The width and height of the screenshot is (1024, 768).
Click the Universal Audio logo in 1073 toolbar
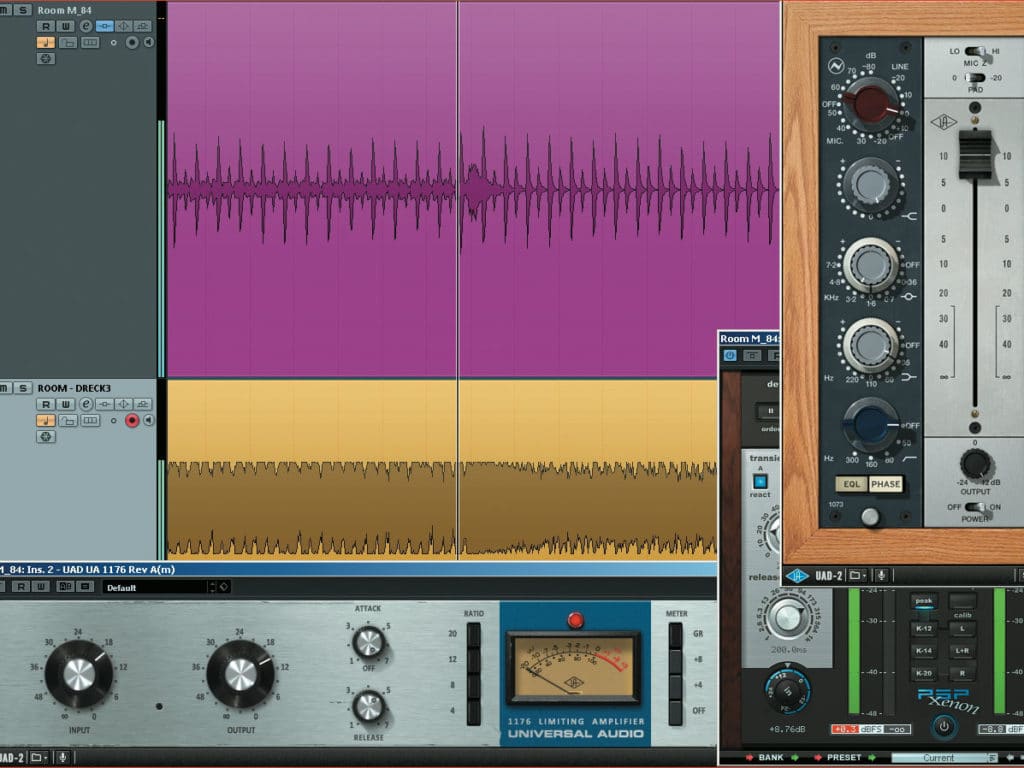797,575
